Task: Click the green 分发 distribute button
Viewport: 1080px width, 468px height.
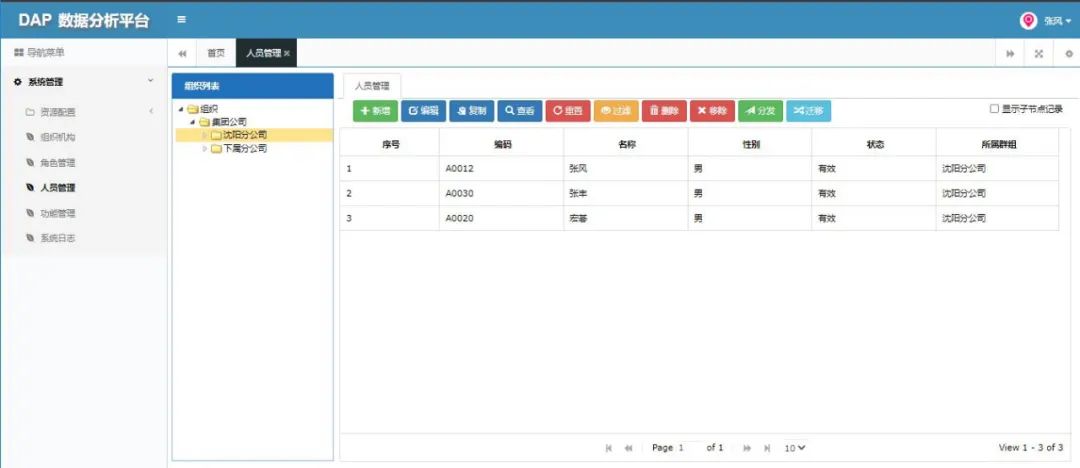Action: 760,111
